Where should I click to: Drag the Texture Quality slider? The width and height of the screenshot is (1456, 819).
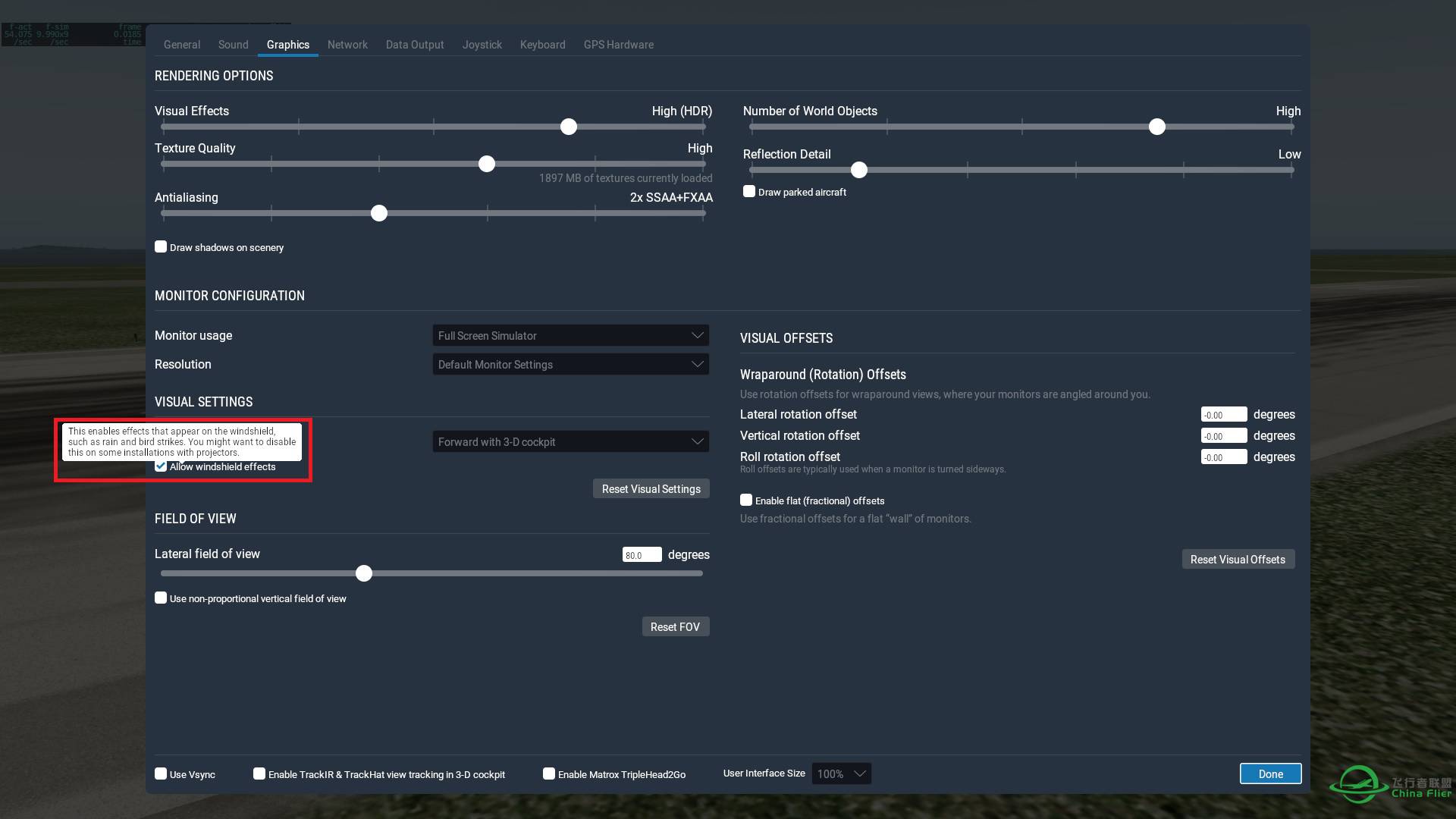click(x=485, y=163)
